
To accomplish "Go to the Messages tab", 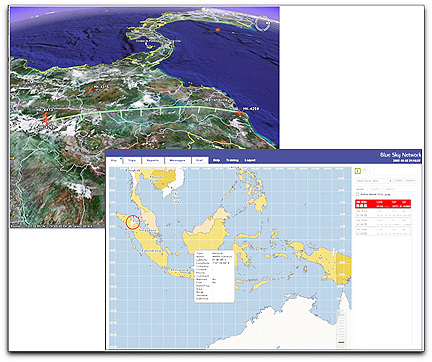I will [x=178, y=160].
